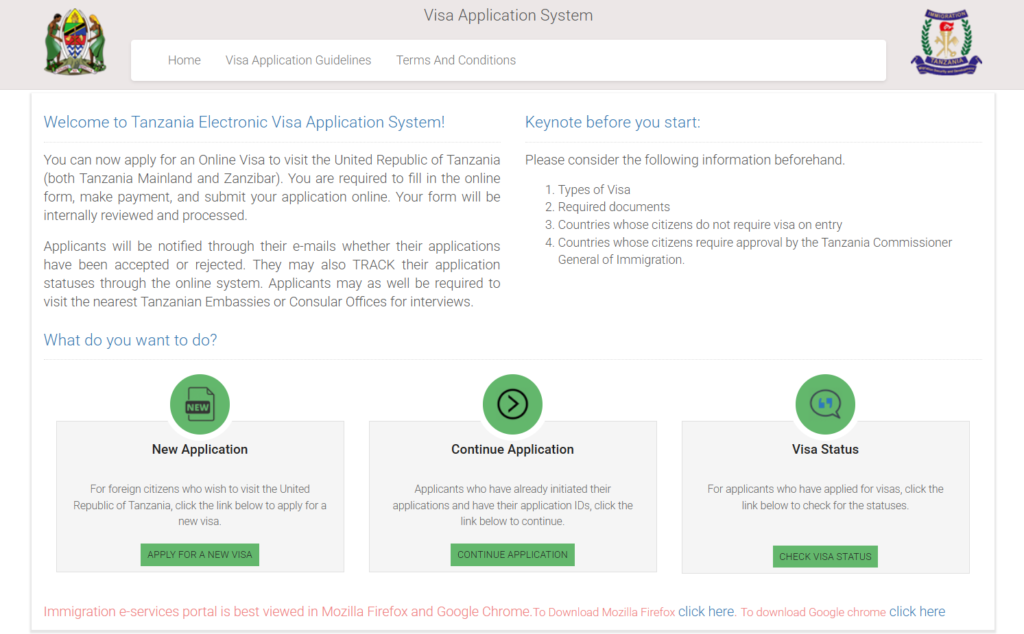Click the 'Visa Application System' page title
The width and height of the screenshot is (1024, 634).
click(508, 16)
